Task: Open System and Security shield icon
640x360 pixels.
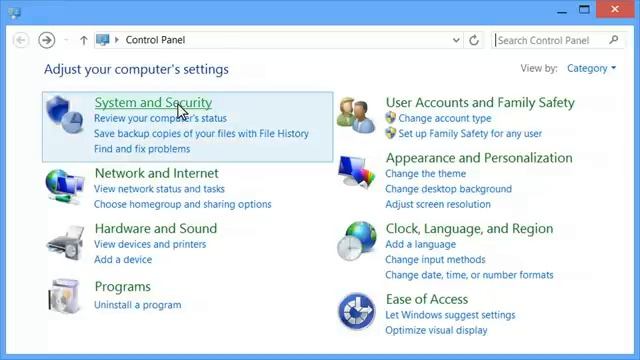Action: 64,115
